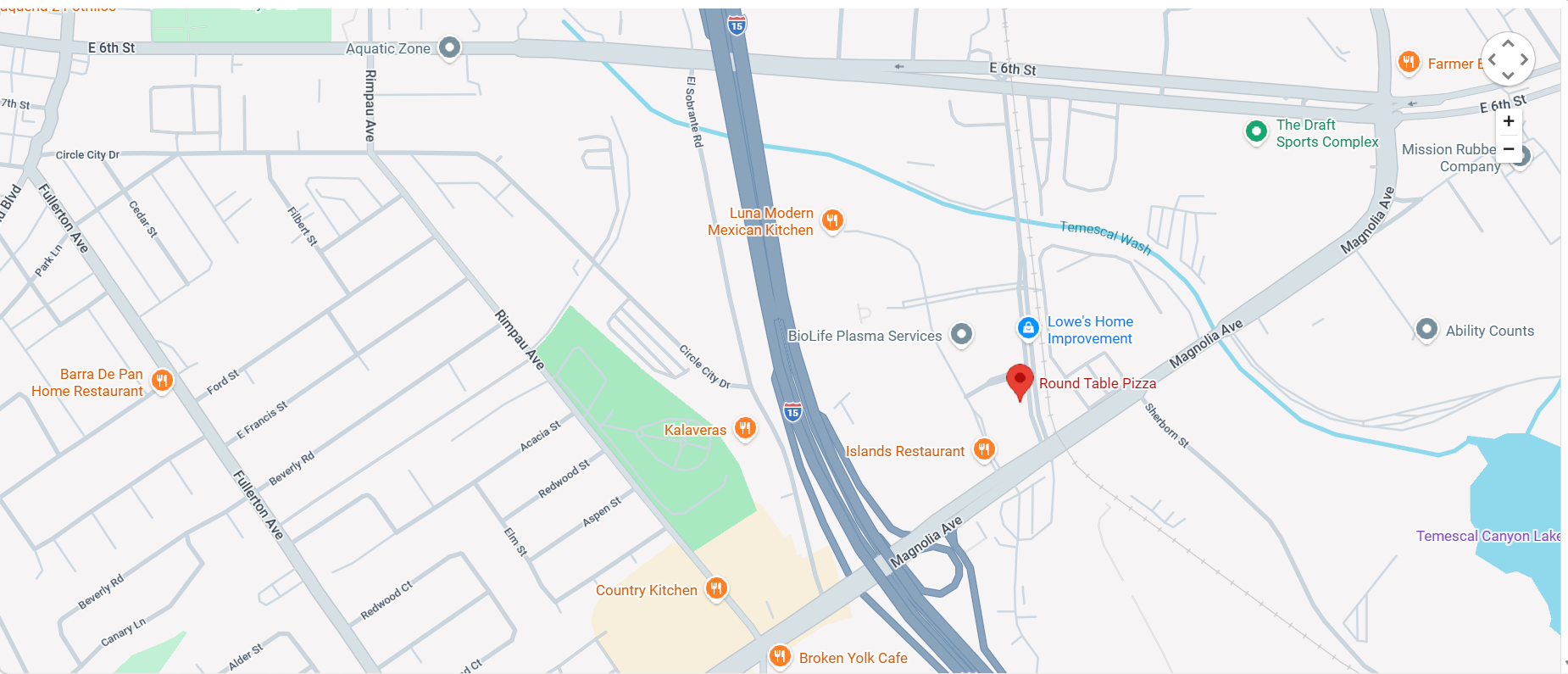The width and height of the screenshot is (1568, 674).
Task: Click the Temescal Canyon Lake label
Action: [1488, 536]
